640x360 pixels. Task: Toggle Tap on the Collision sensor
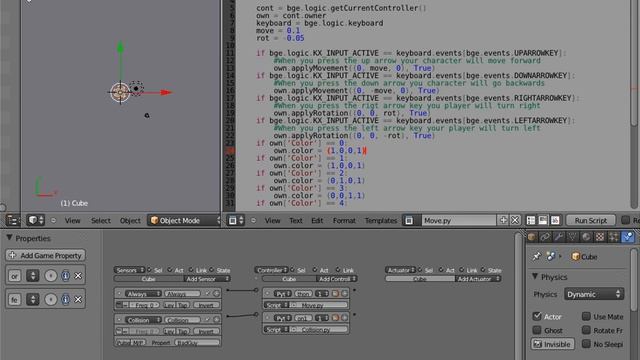click(182, 331)
